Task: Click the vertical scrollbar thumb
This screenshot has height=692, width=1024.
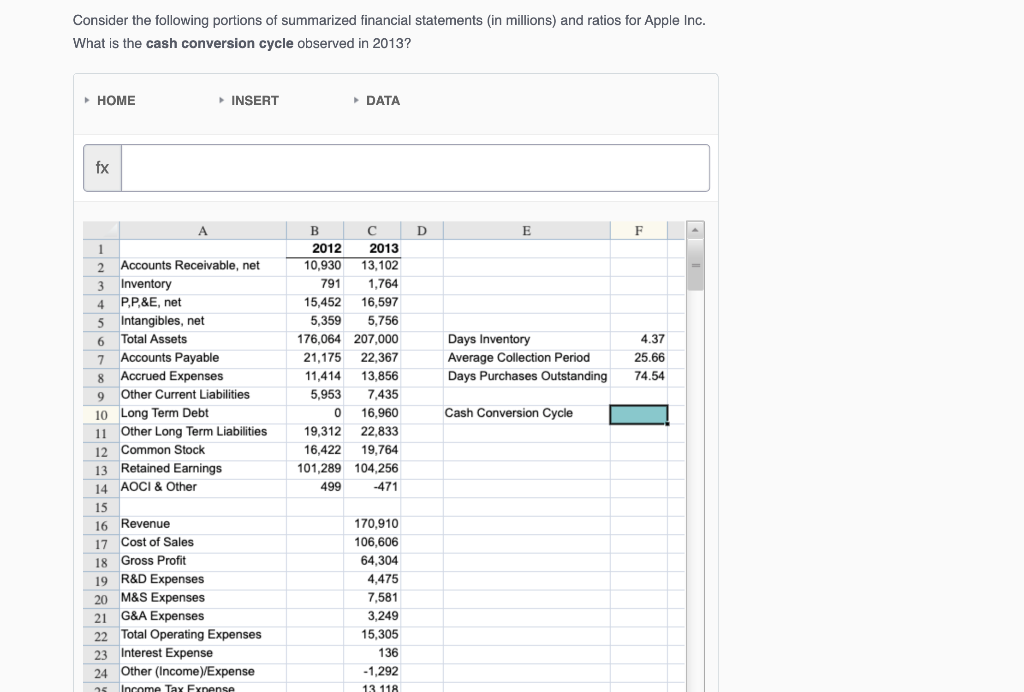Action: (696, 264)
